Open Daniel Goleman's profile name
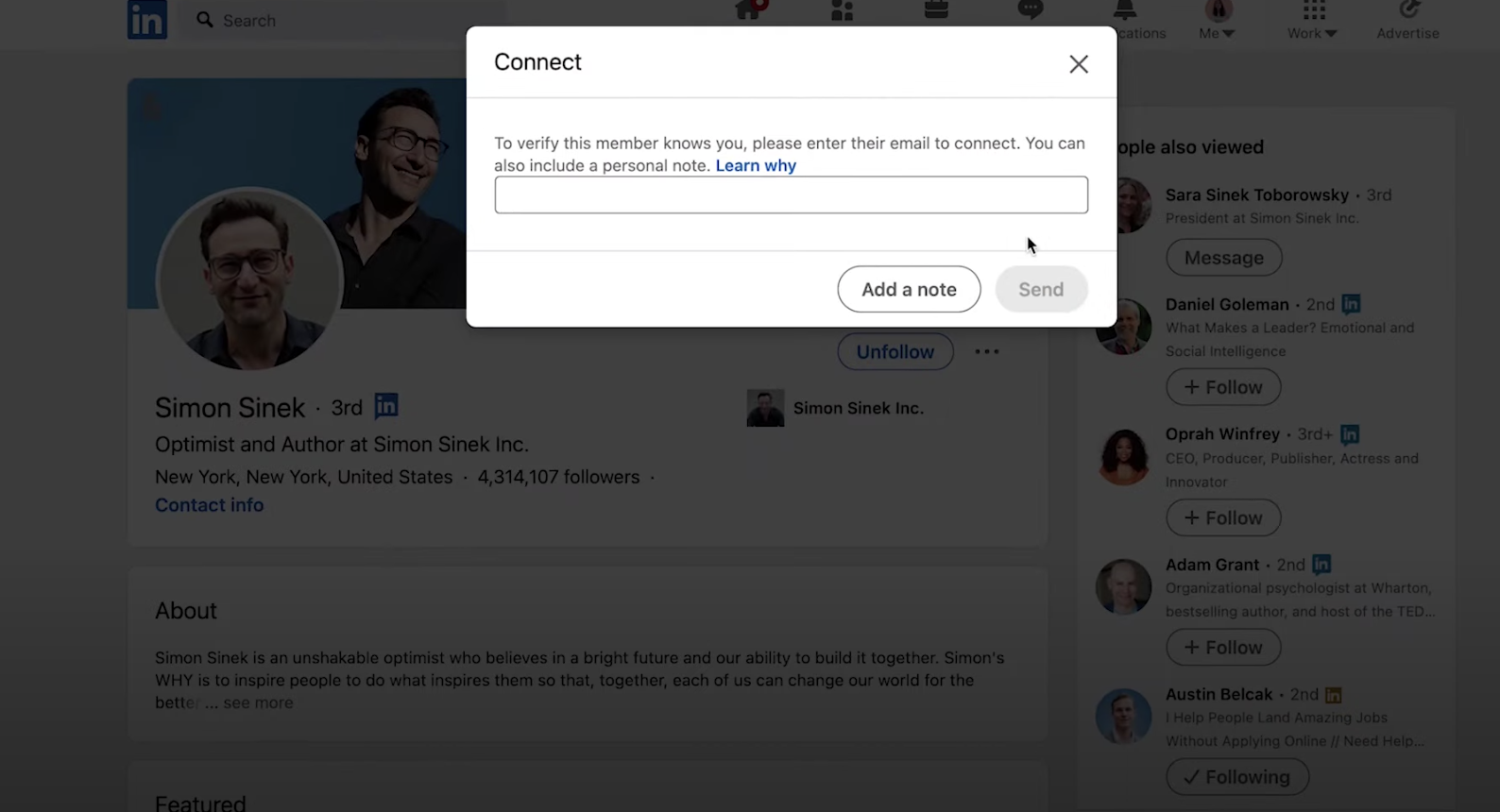The height and width of the screenshot is (812, 1500). 1226,304
